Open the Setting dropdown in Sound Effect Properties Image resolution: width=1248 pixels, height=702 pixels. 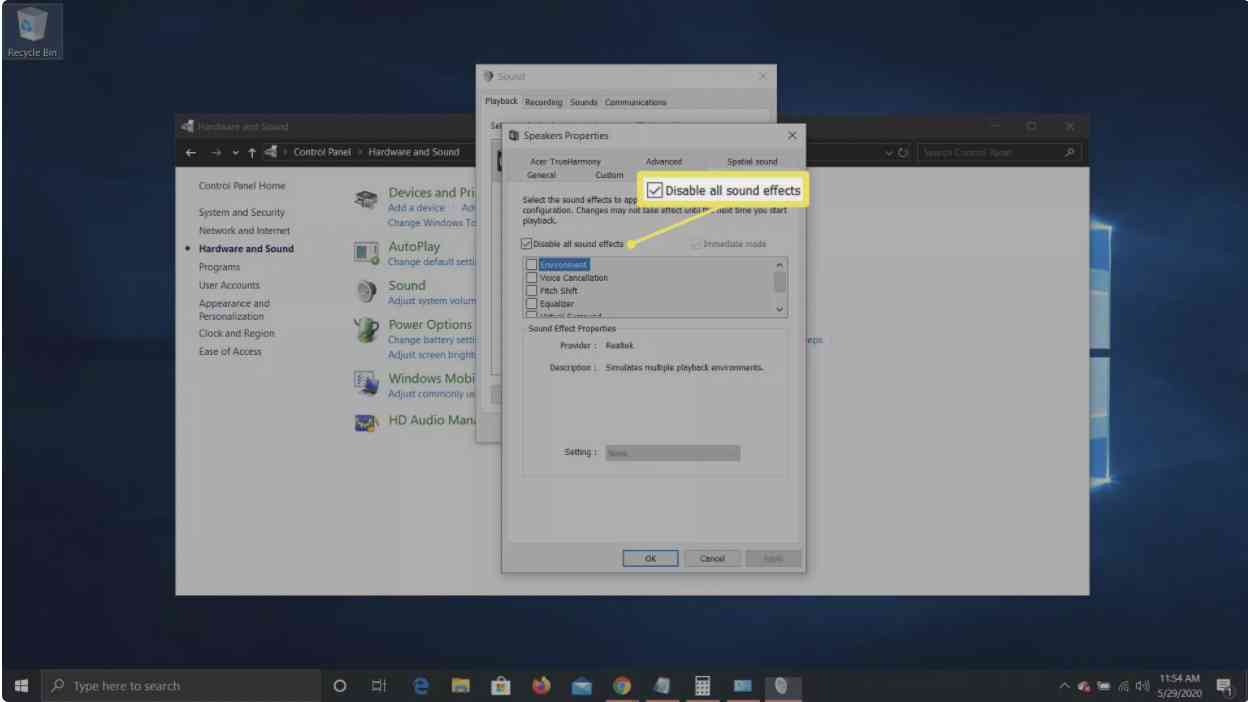coord(672,453)
